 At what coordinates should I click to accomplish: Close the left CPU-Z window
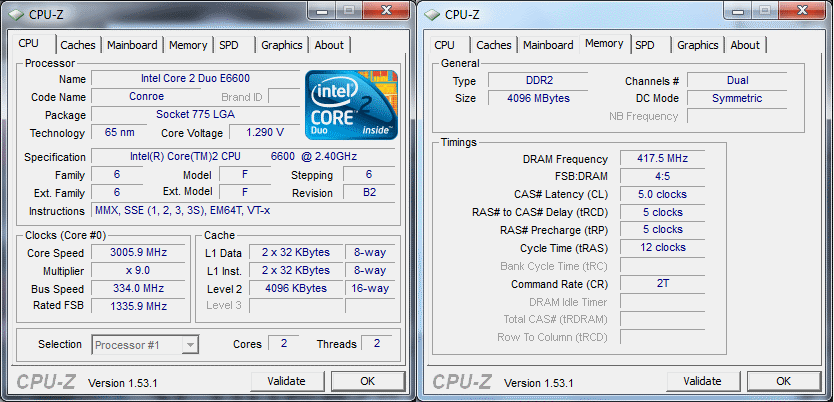click(x=386, y=10)
